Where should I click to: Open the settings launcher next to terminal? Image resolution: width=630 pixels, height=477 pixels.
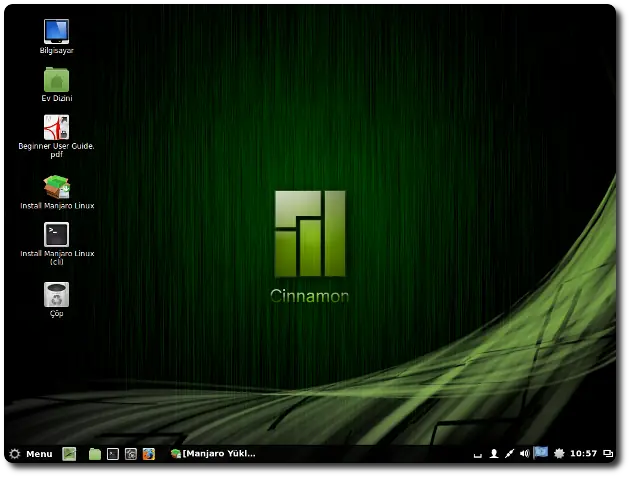pos(131,454)
